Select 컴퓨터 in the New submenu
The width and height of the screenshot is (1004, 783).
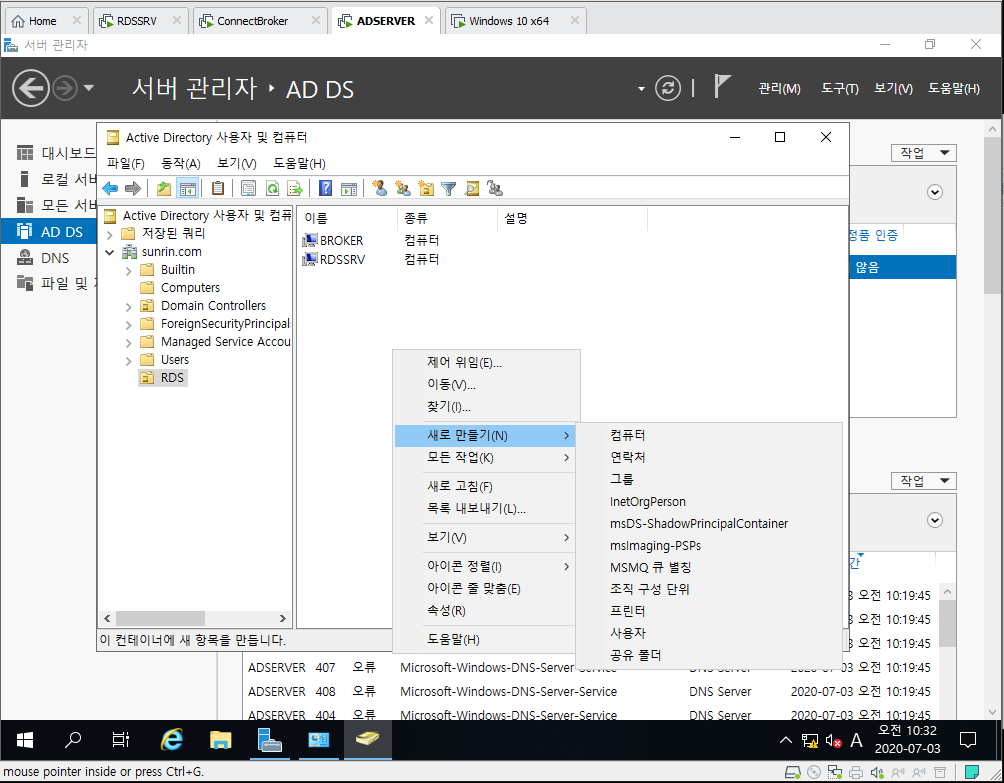[709, 435]
